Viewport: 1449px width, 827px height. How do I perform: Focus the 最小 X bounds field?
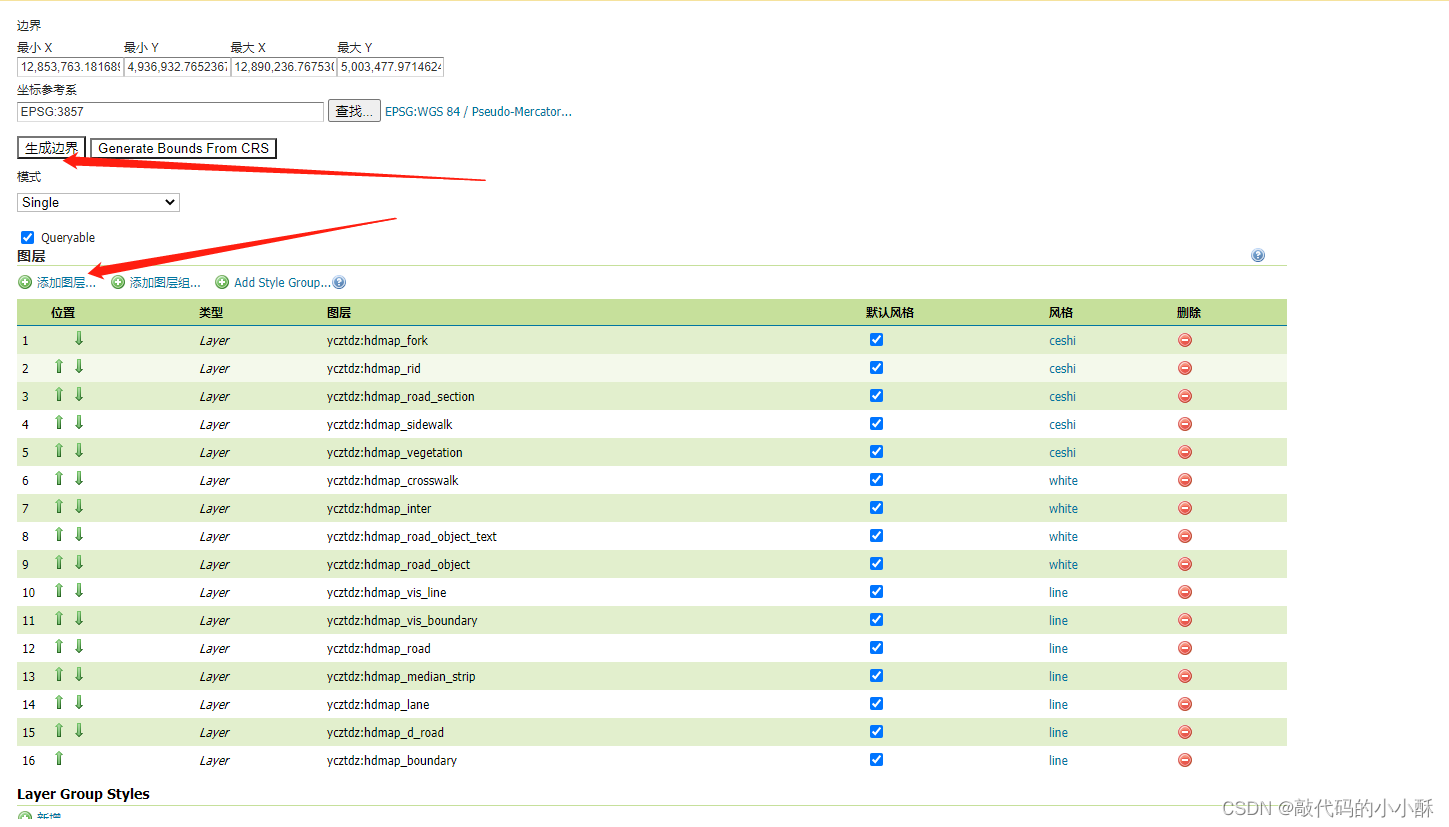70,67
